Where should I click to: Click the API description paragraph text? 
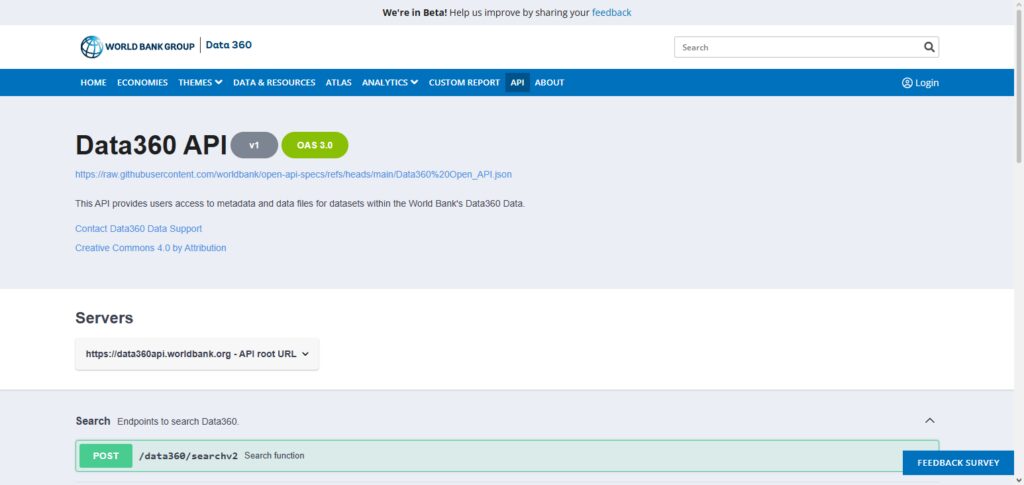coord(300,204)
